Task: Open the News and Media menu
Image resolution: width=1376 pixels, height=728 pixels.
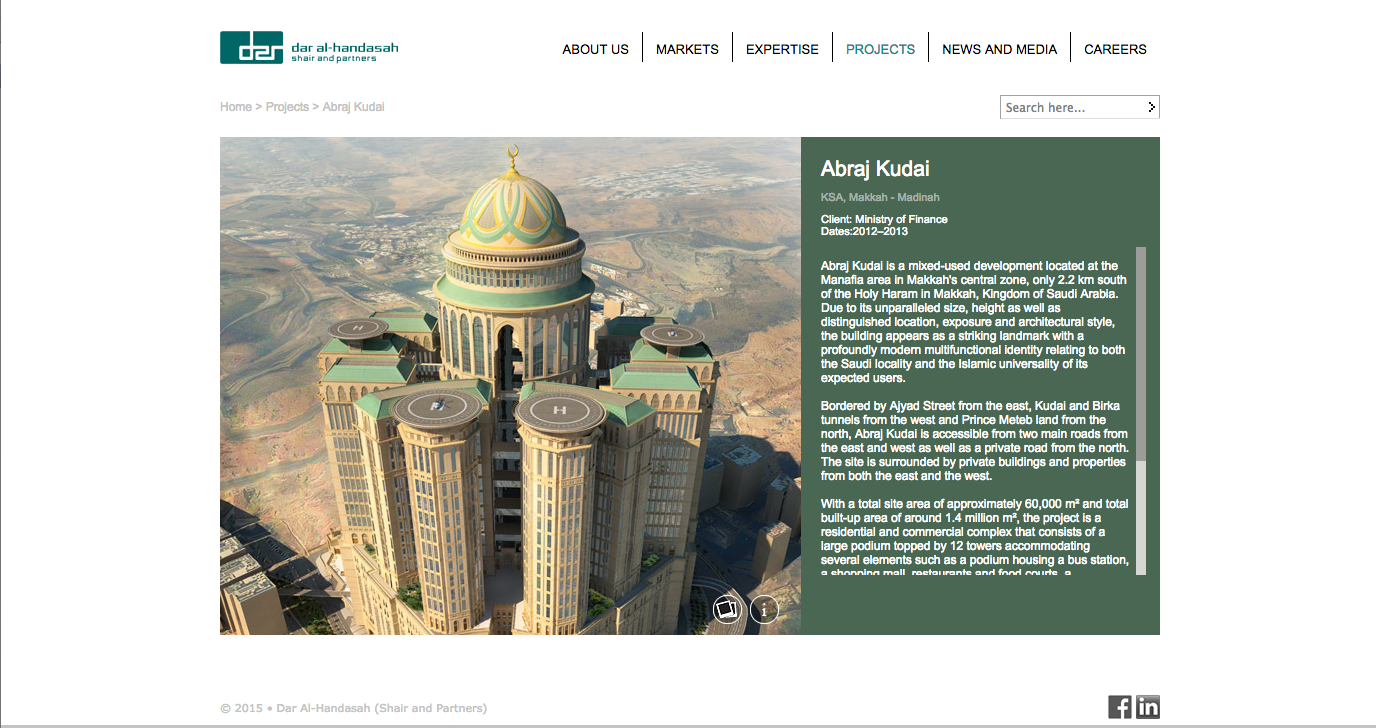Action: [999, 49]
